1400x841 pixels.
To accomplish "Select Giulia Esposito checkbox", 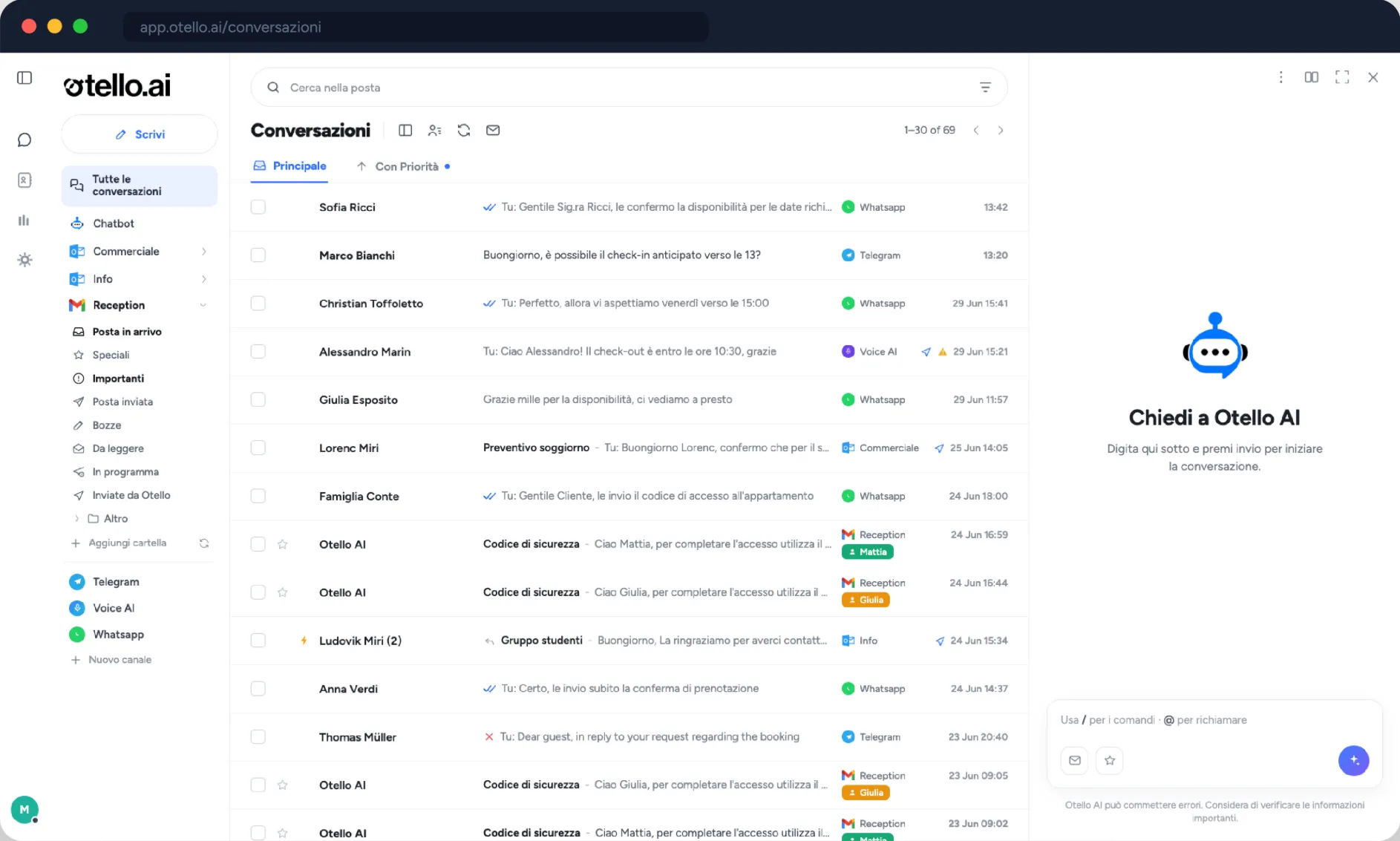I will click(x=258, y=400).
